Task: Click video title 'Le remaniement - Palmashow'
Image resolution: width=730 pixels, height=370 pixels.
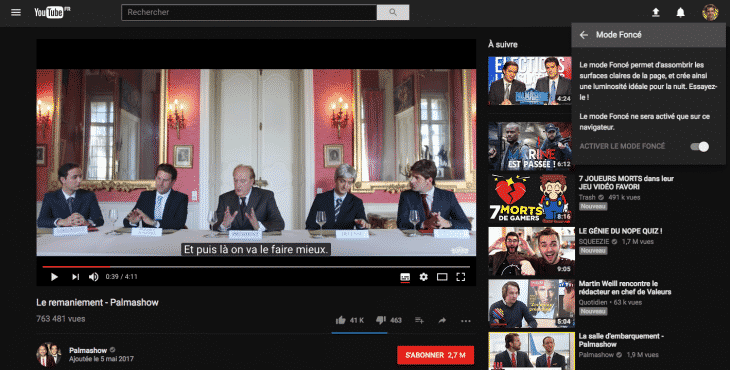Action: 97,303
